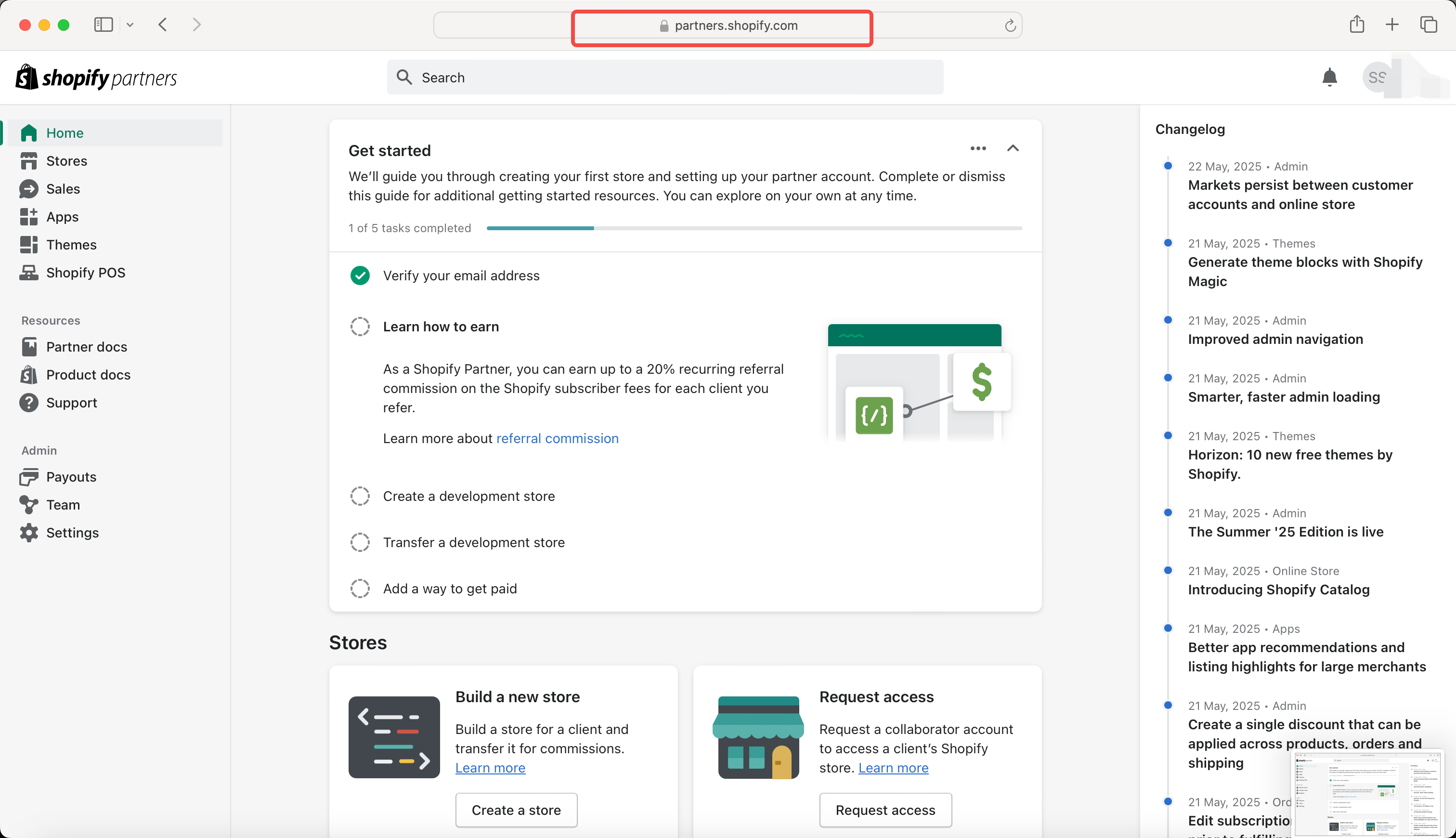Image resolution: width=1456 pixels, height=838 pixels.
Task: Click the Payouts card icon
Action: (29, 477)
